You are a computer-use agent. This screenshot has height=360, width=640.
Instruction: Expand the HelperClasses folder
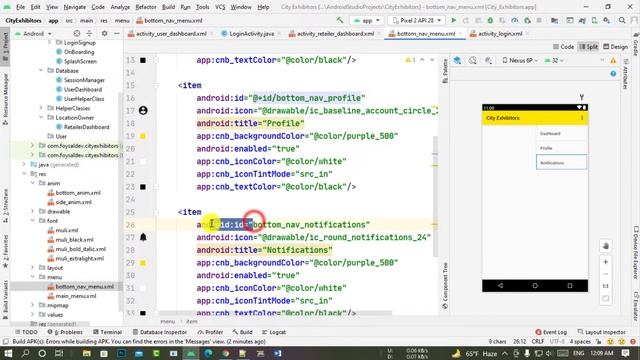[41, 108]
